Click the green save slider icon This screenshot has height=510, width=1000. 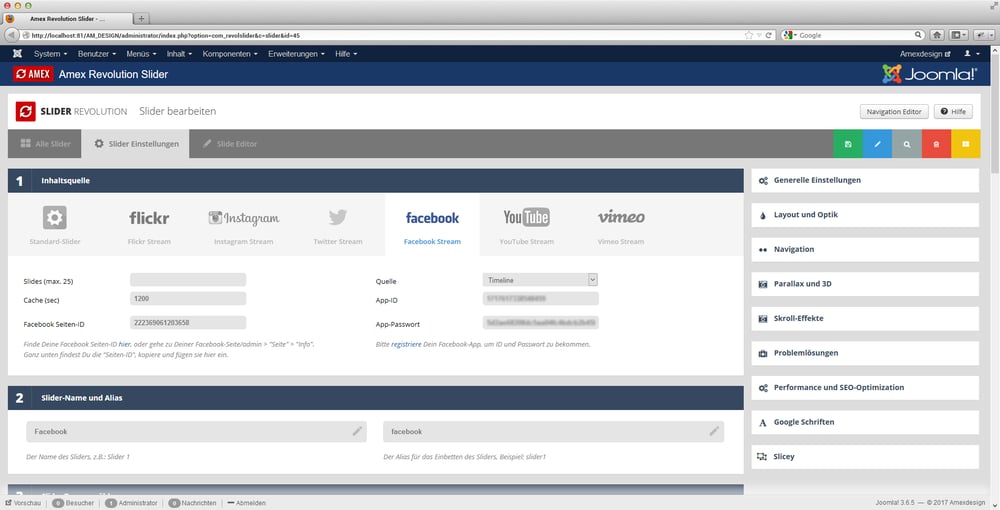pyautogui.click(x=848, y=144)
